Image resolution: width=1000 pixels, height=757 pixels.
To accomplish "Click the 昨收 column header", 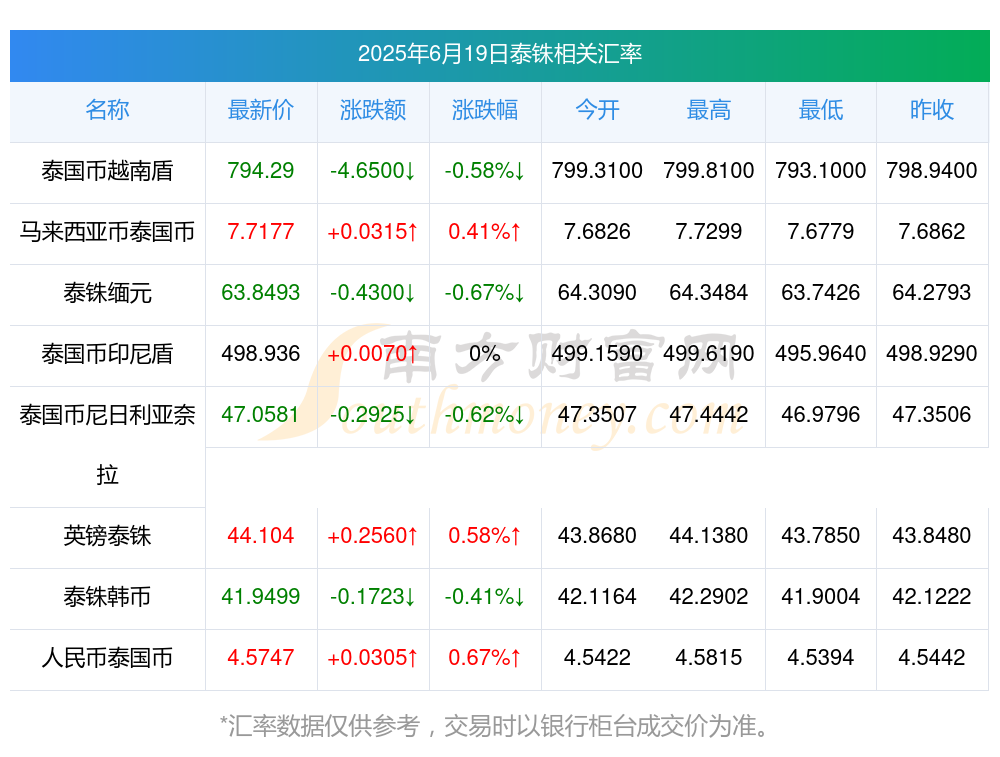I will tap(932, 110).
